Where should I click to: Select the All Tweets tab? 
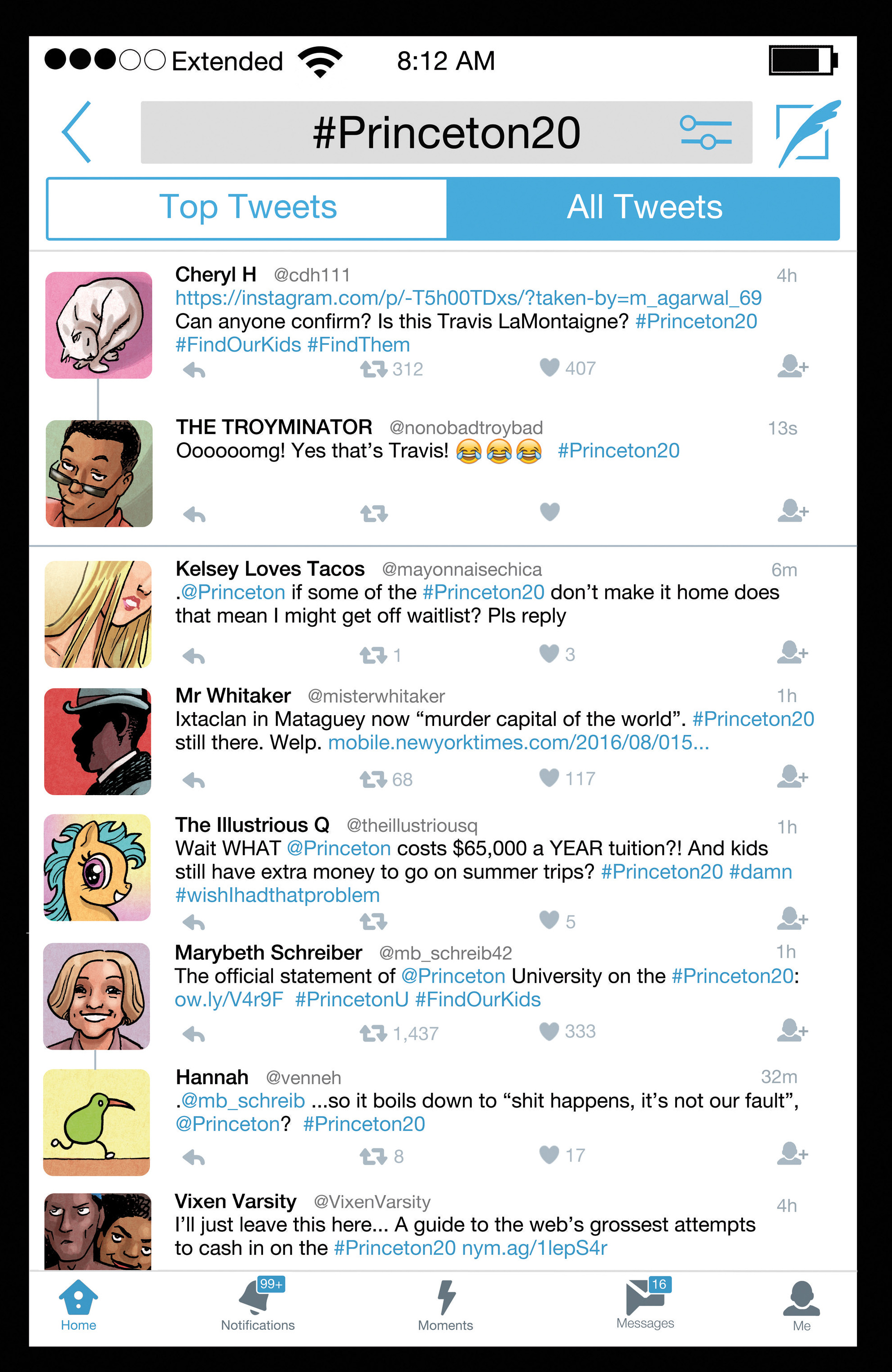[x=643, y=208]
